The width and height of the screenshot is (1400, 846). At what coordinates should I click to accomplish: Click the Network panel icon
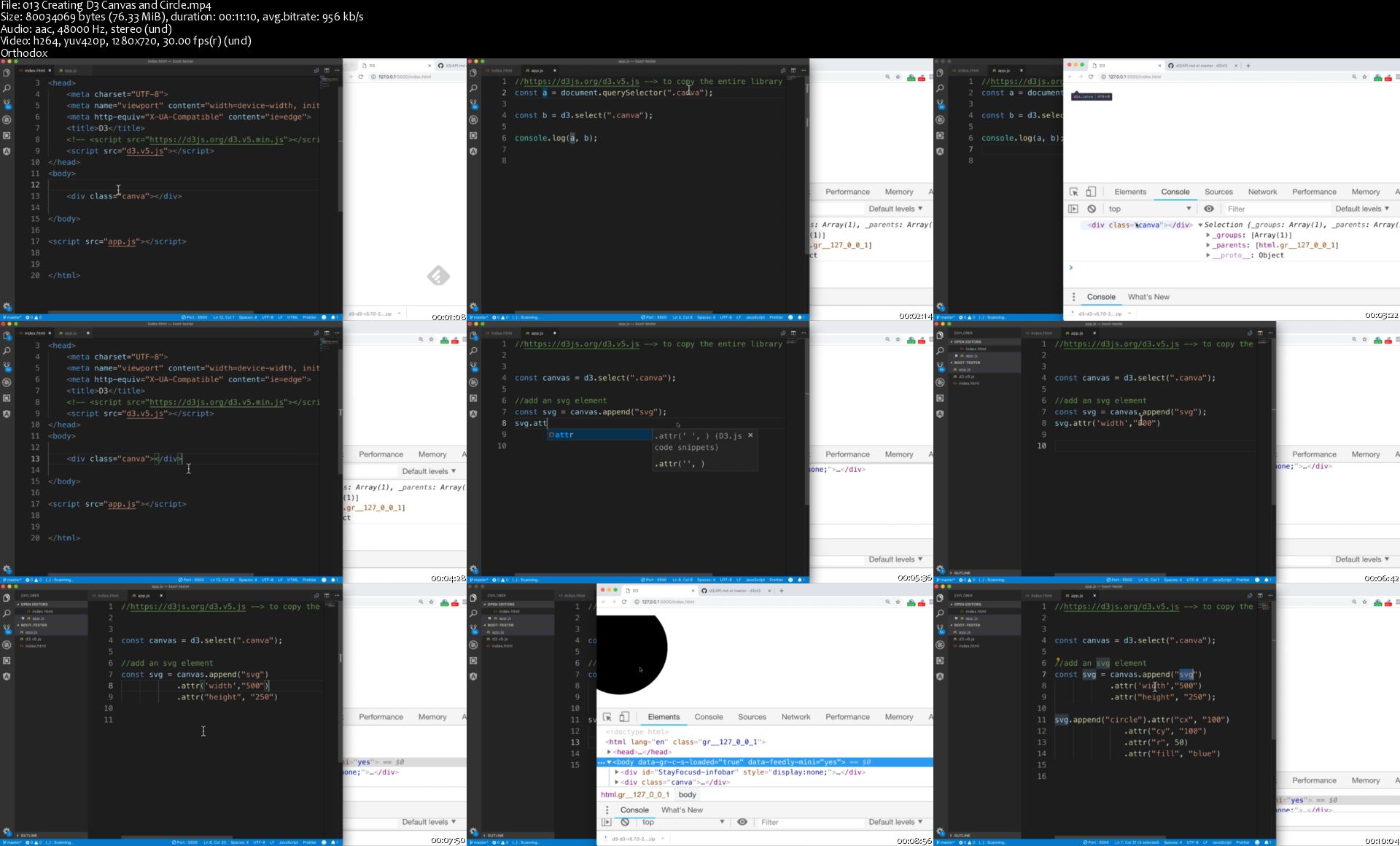1262,191
